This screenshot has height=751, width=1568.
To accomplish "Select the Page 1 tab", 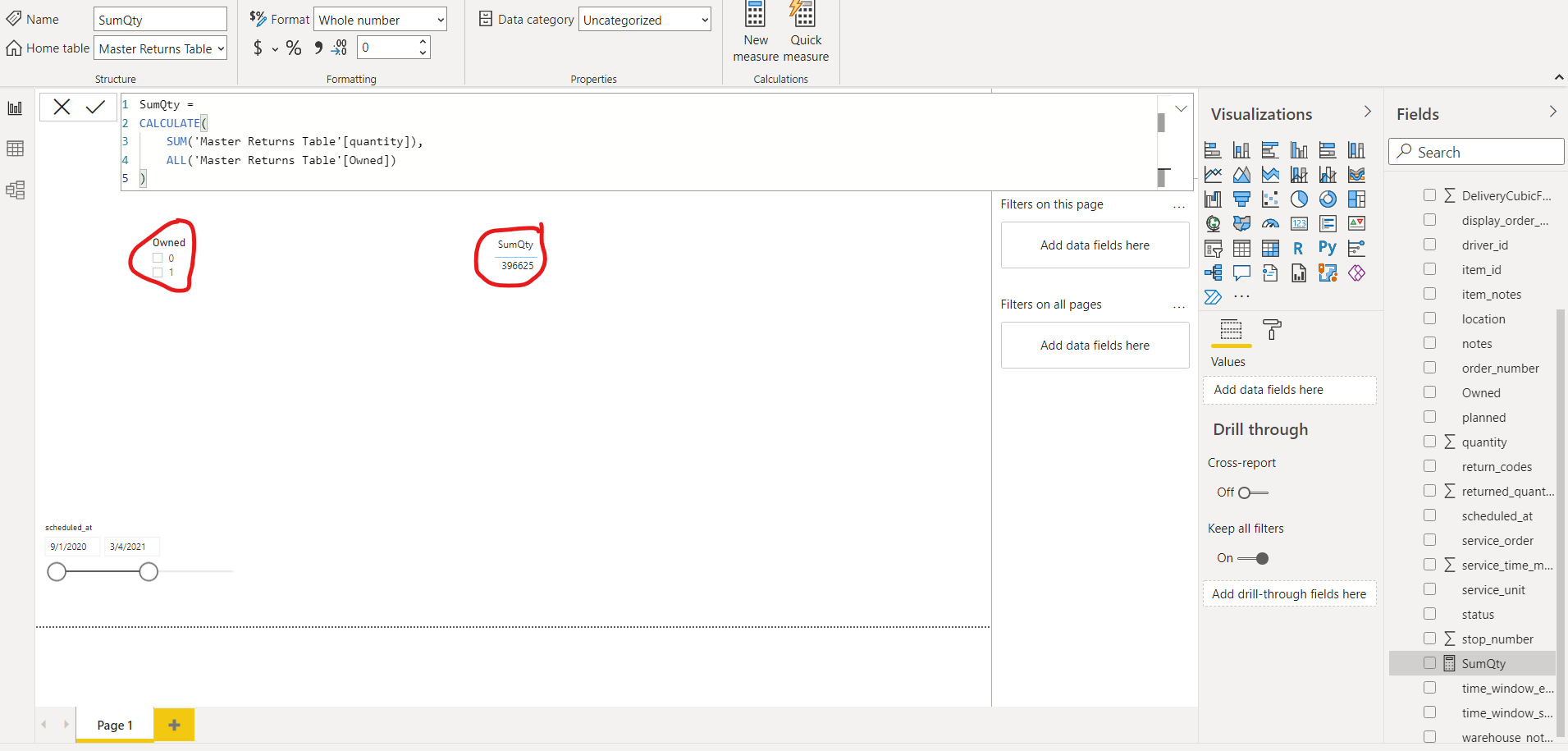I will (x=115, y=725).
